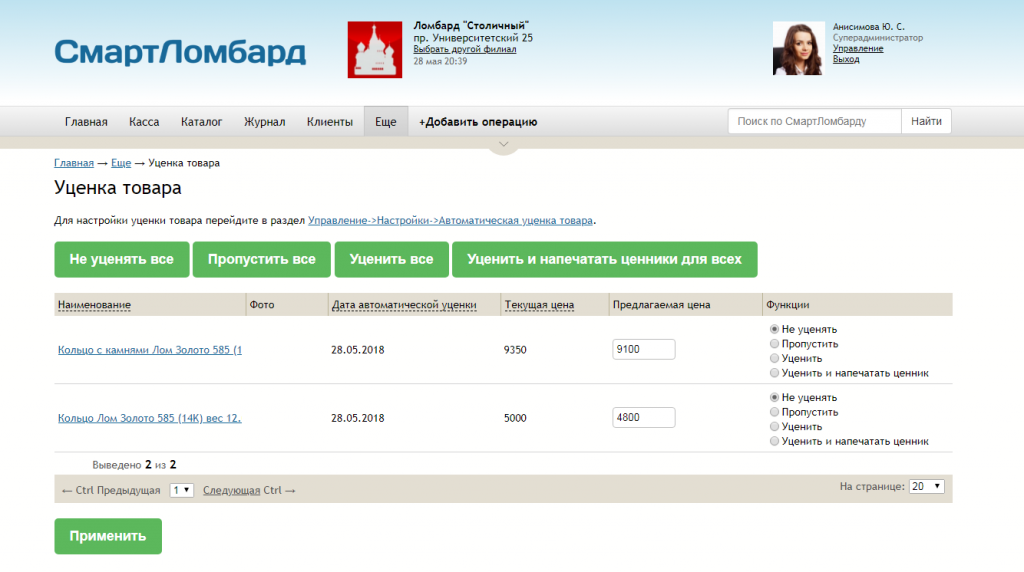Select 'Уценить' for the ring with stones
Viewport: 1024px width, 572px height.
(775, 358)
